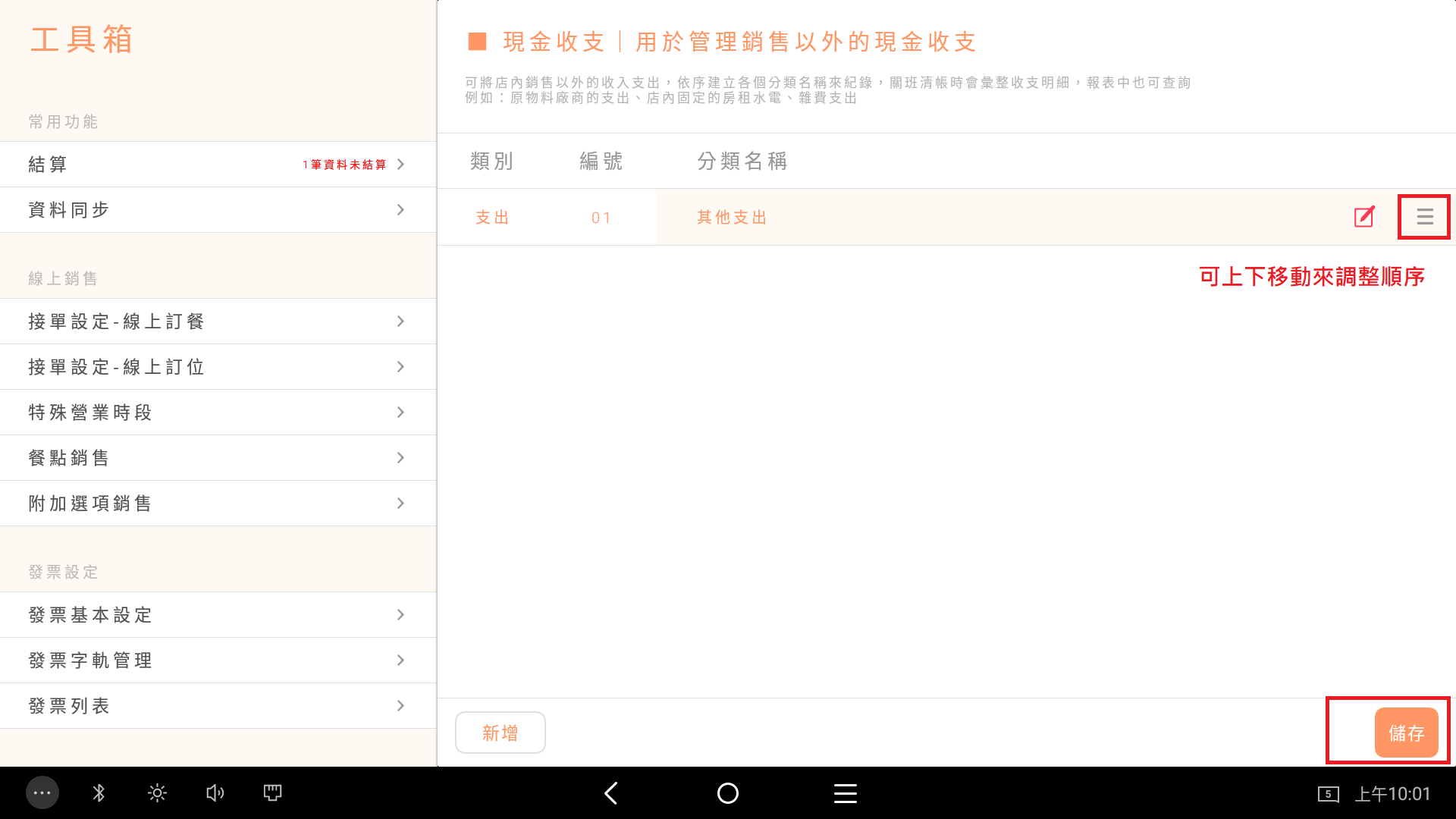Screen dimensions: 1456x819
Task: Expand the 結算 chevron arrow
Action: (400, 165)
